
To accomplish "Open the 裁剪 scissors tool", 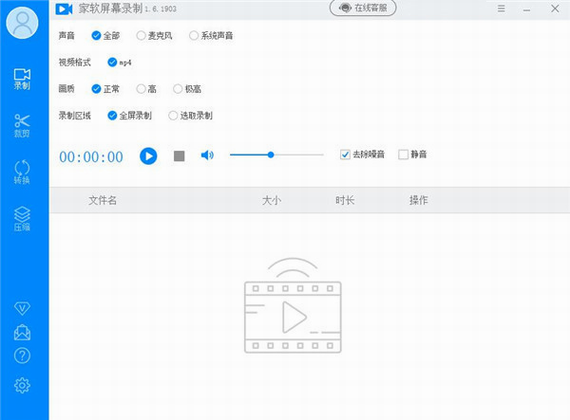I will (22, 126).
